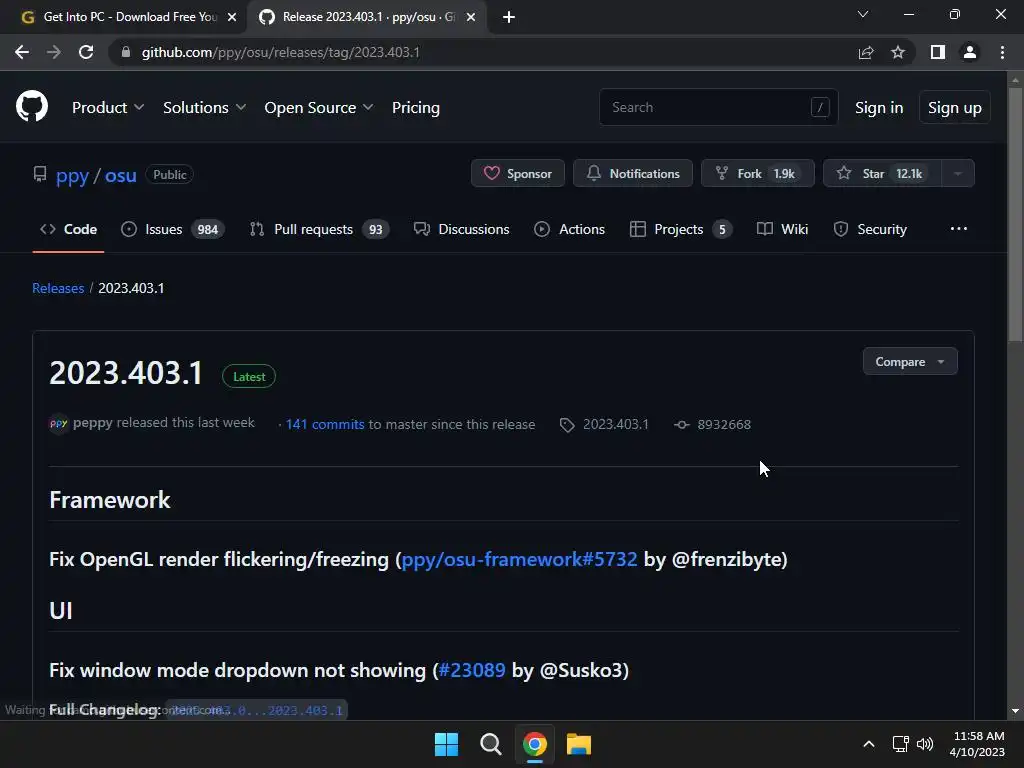The width and height of the screenshot is (1024, 768).
Task: Open a new browser tab with plus
Action: 509,17
